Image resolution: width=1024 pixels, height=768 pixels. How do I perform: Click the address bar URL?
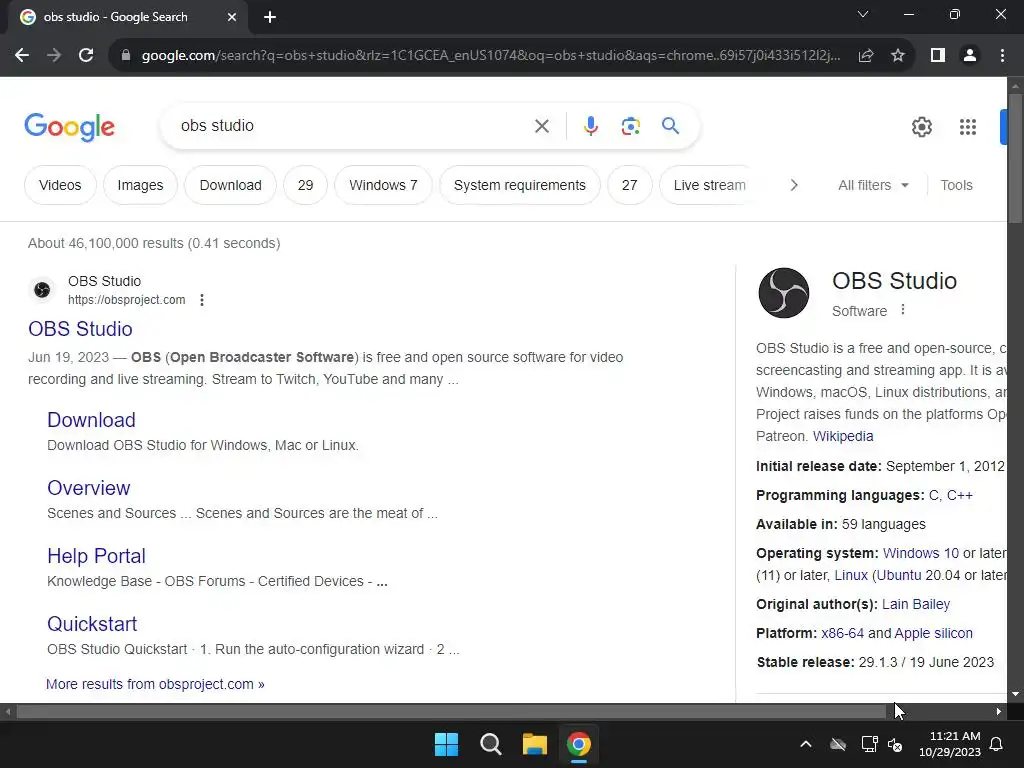tap(491, 56)
